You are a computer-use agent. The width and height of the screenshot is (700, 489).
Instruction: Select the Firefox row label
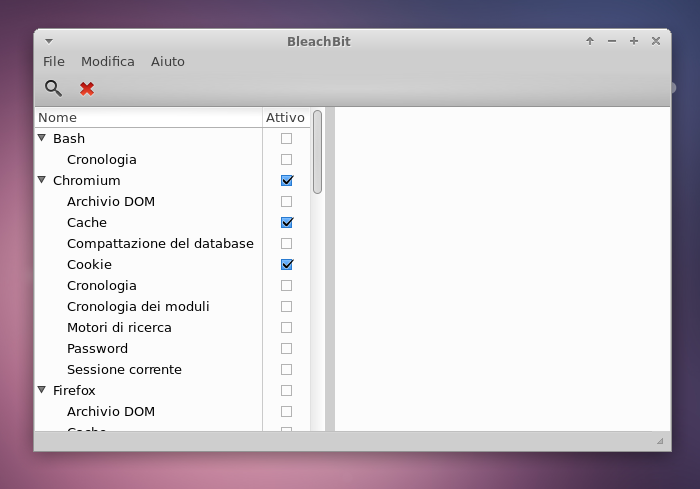(x=74, y=390)
